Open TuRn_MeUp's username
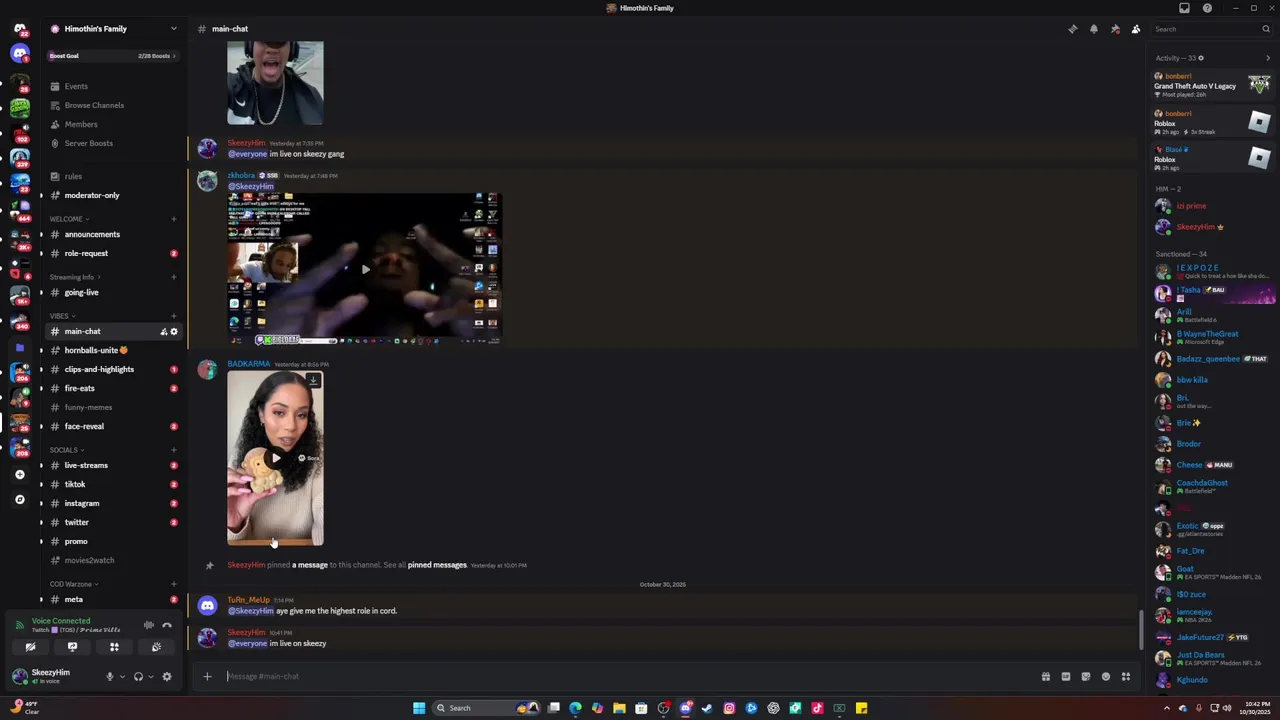The image size is (1280, 720). (248, 600)
